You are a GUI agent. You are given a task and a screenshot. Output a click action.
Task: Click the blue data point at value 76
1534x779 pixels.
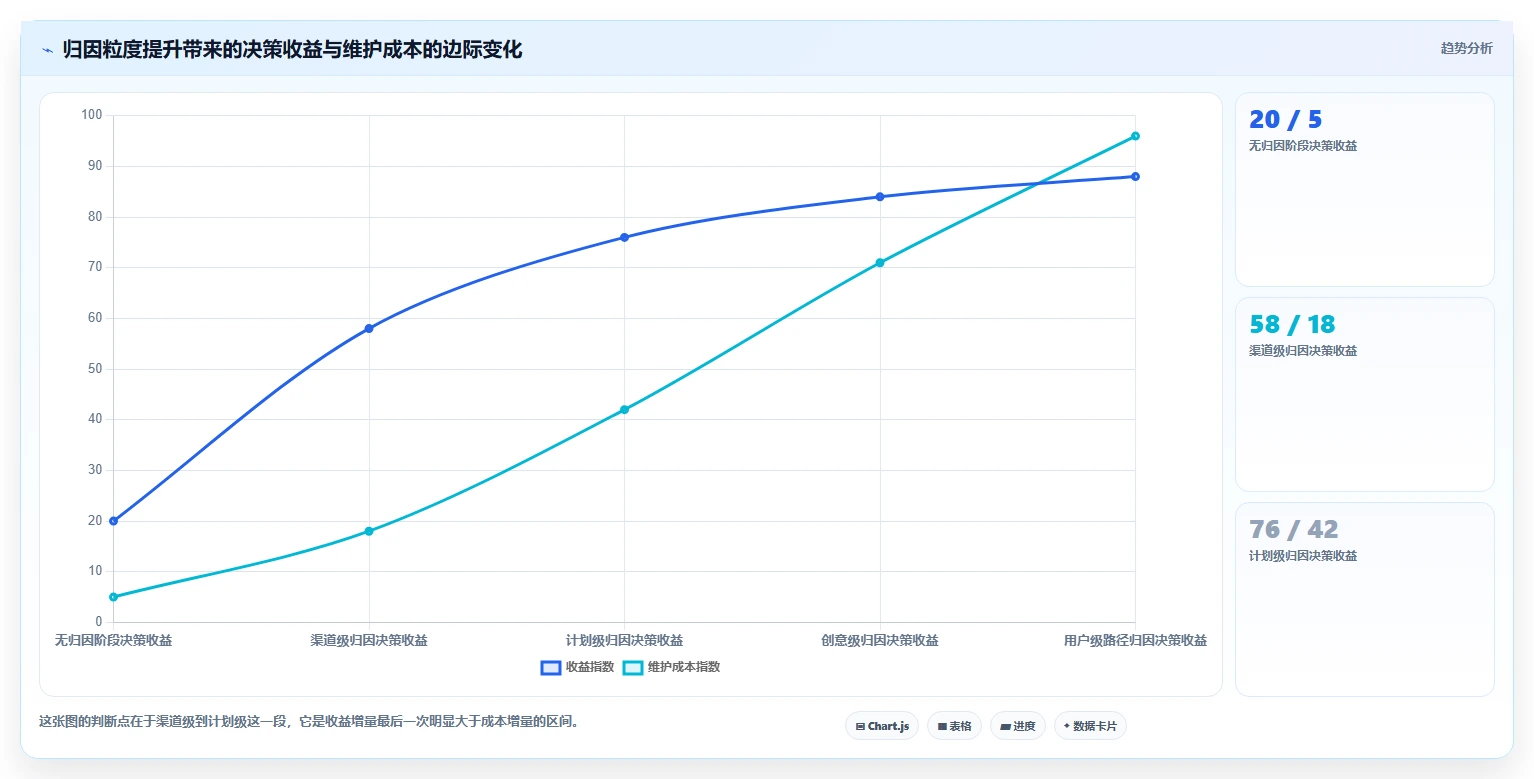tap(624, 237)
